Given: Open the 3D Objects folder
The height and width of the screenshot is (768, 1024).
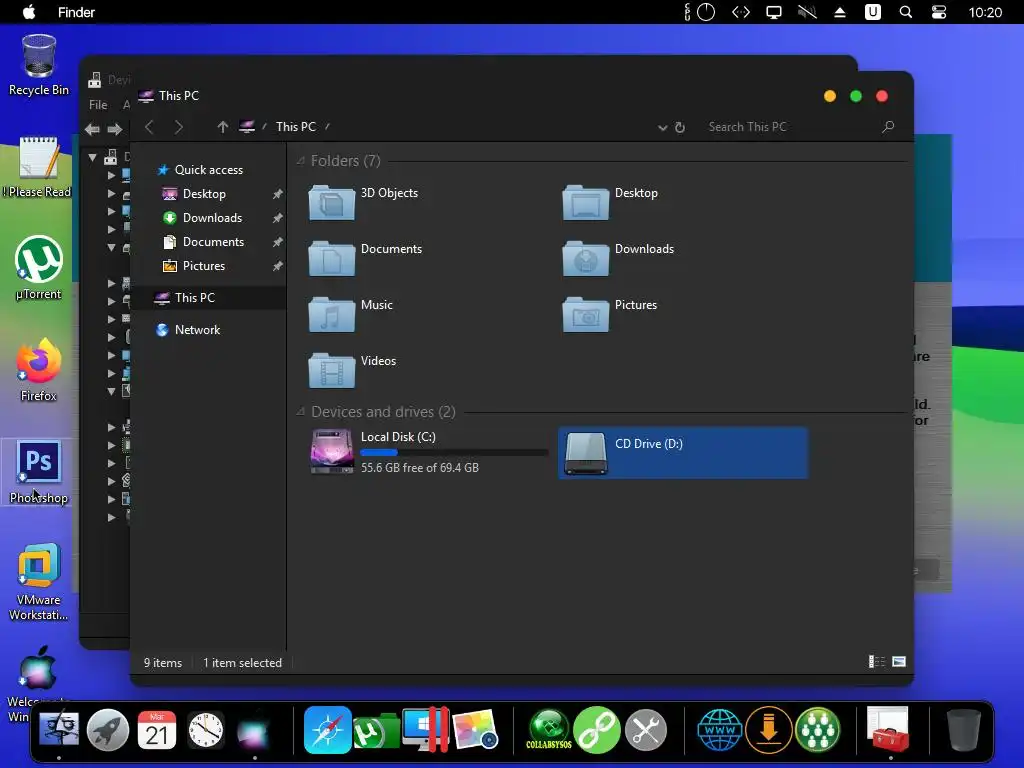Looking at the screenshot, I should 363,202.
